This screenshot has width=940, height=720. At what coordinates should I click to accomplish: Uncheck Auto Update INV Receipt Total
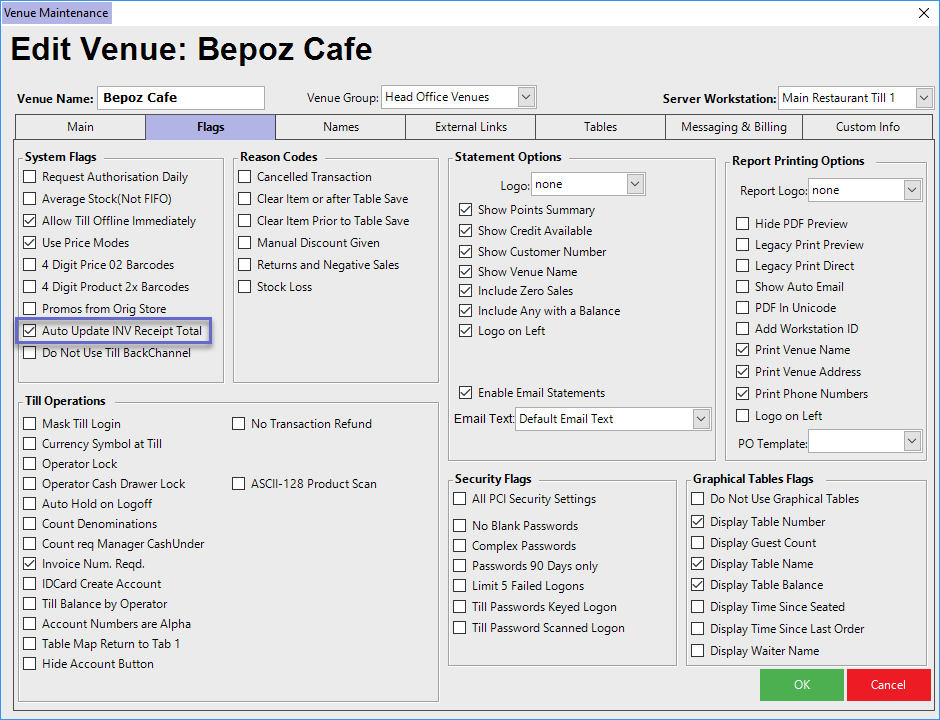[x=30, y=331]
